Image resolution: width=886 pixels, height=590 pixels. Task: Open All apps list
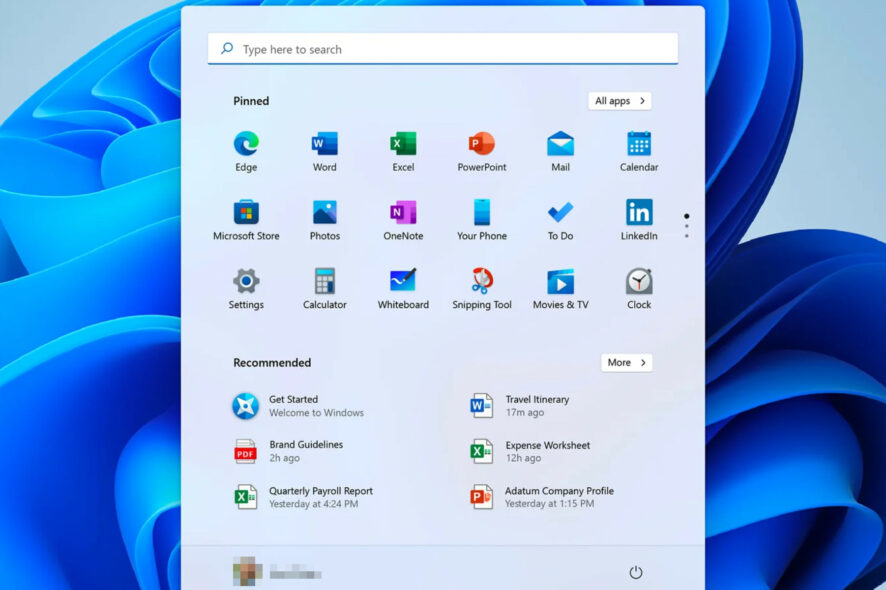[620, 101]
